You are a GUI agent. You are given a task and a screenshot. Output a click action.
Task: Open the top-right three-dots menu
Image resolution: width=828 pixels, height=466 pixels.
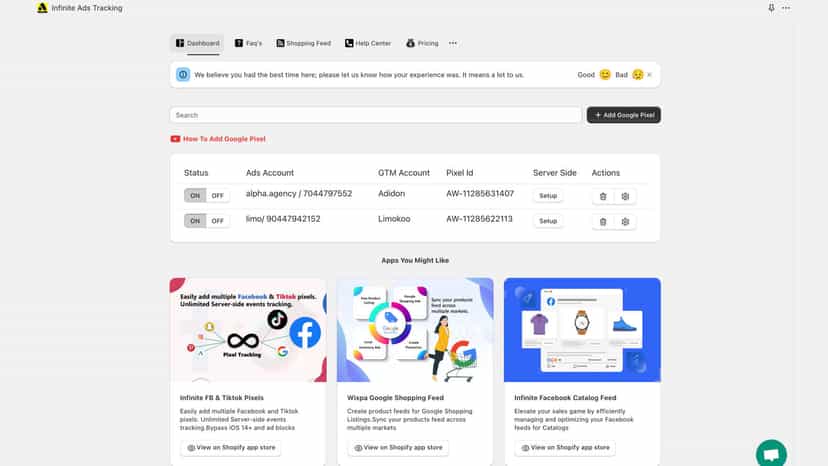tap(786, 8)
